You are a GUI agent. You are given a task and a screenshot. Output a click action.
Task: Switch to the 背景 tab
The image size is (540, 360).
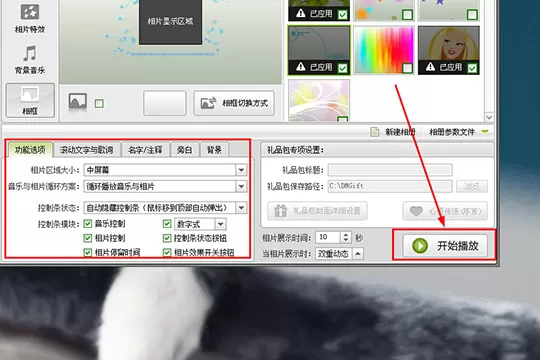tap(214, 150)
